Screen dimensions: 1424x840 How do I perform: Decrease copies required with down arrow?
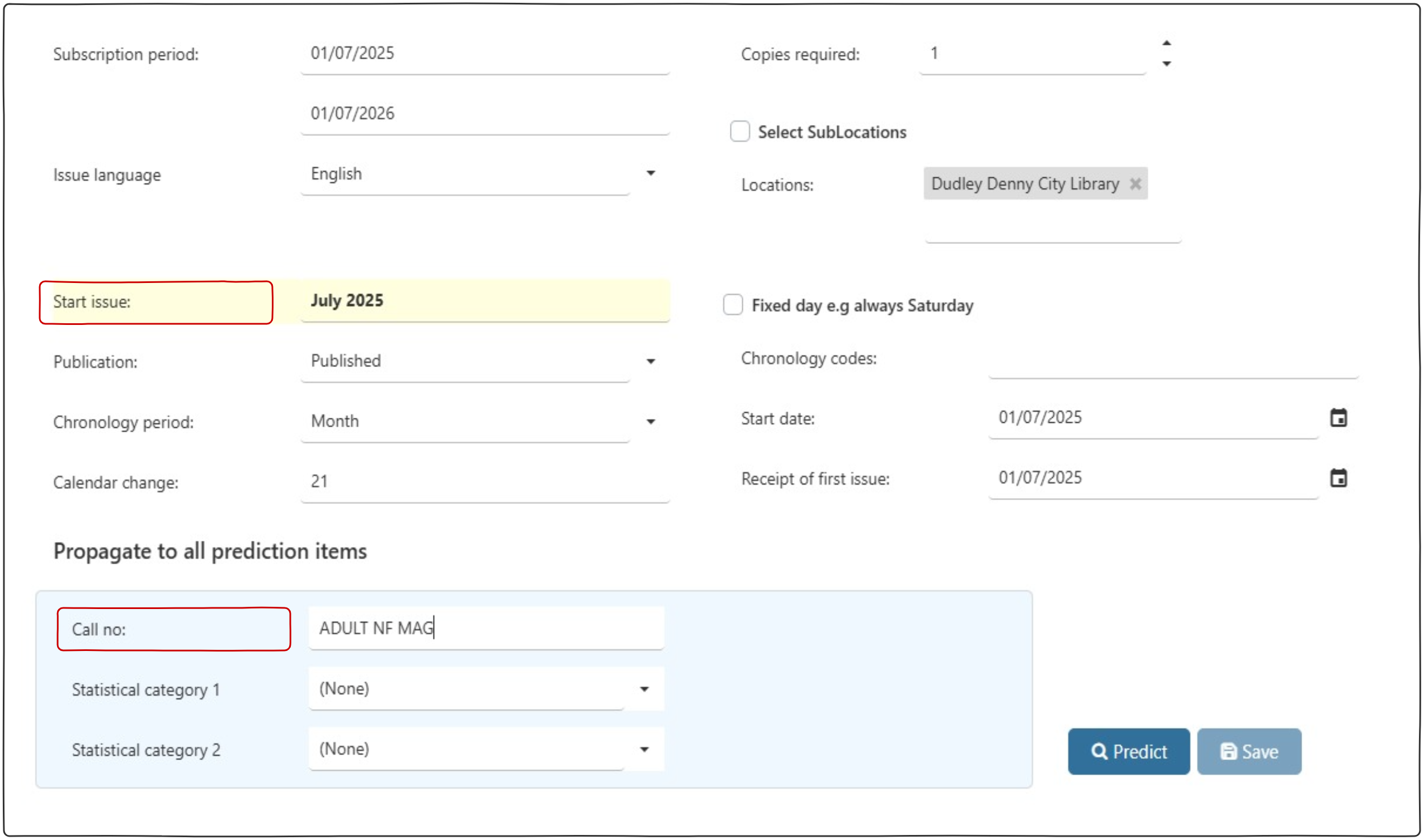(1167, 63)
